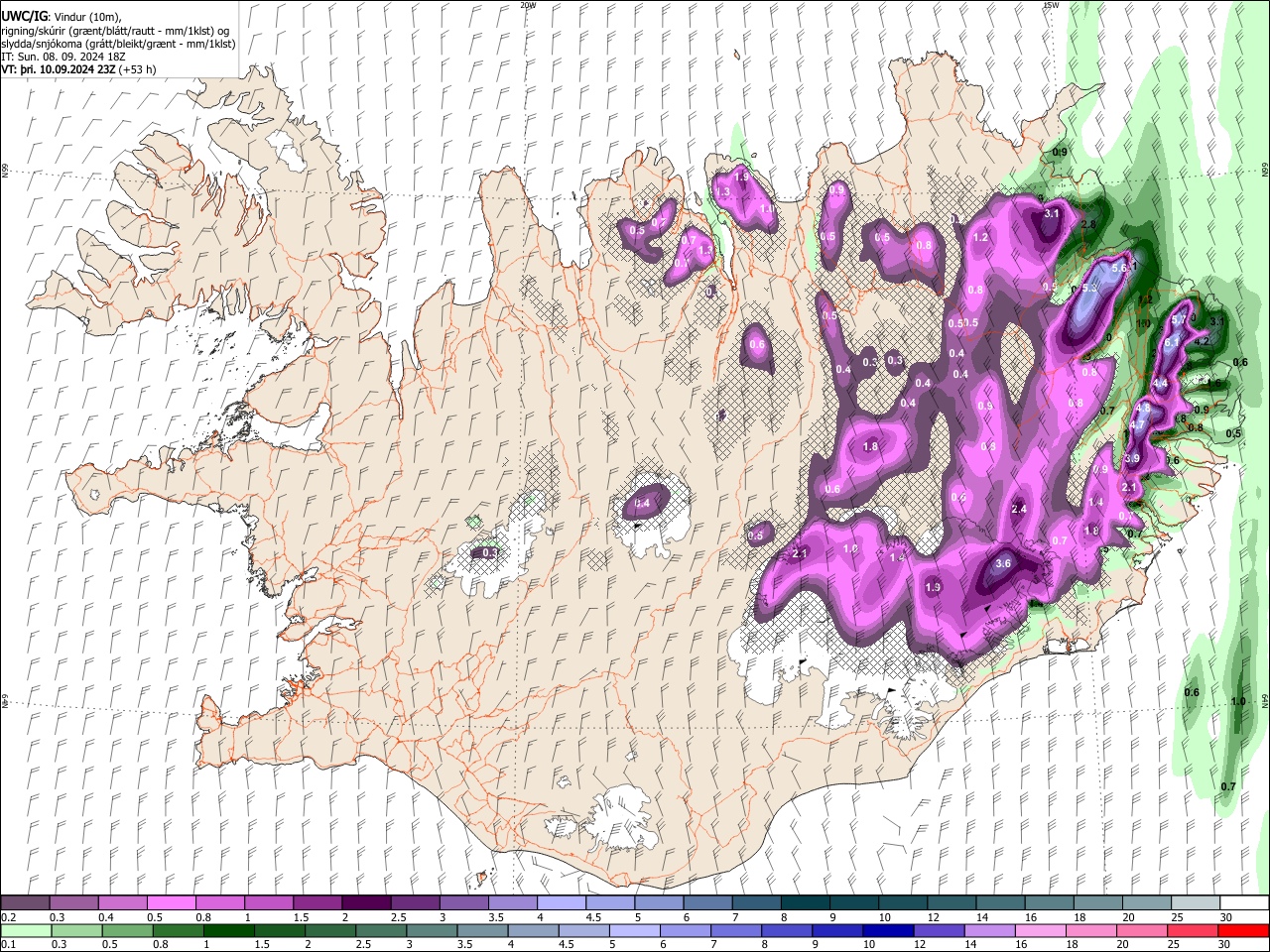The image size is (1270, 952).
Task: Click the '4.2' value near the east coast
Action: 1202,341
